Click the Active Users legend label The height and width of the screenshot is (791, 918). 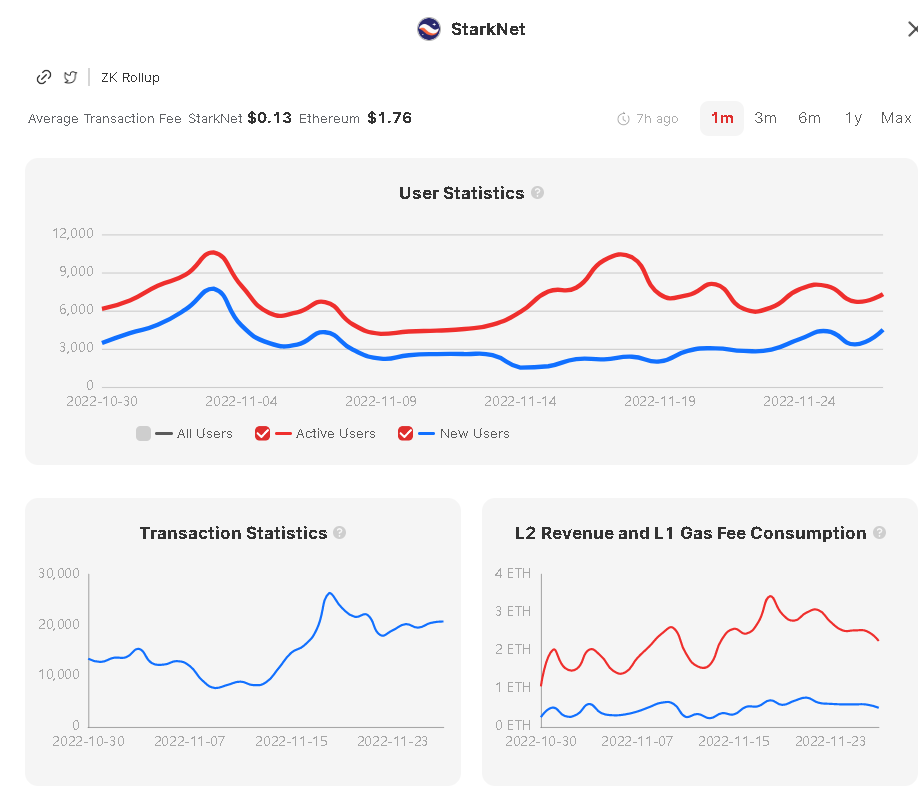[335, 433]
